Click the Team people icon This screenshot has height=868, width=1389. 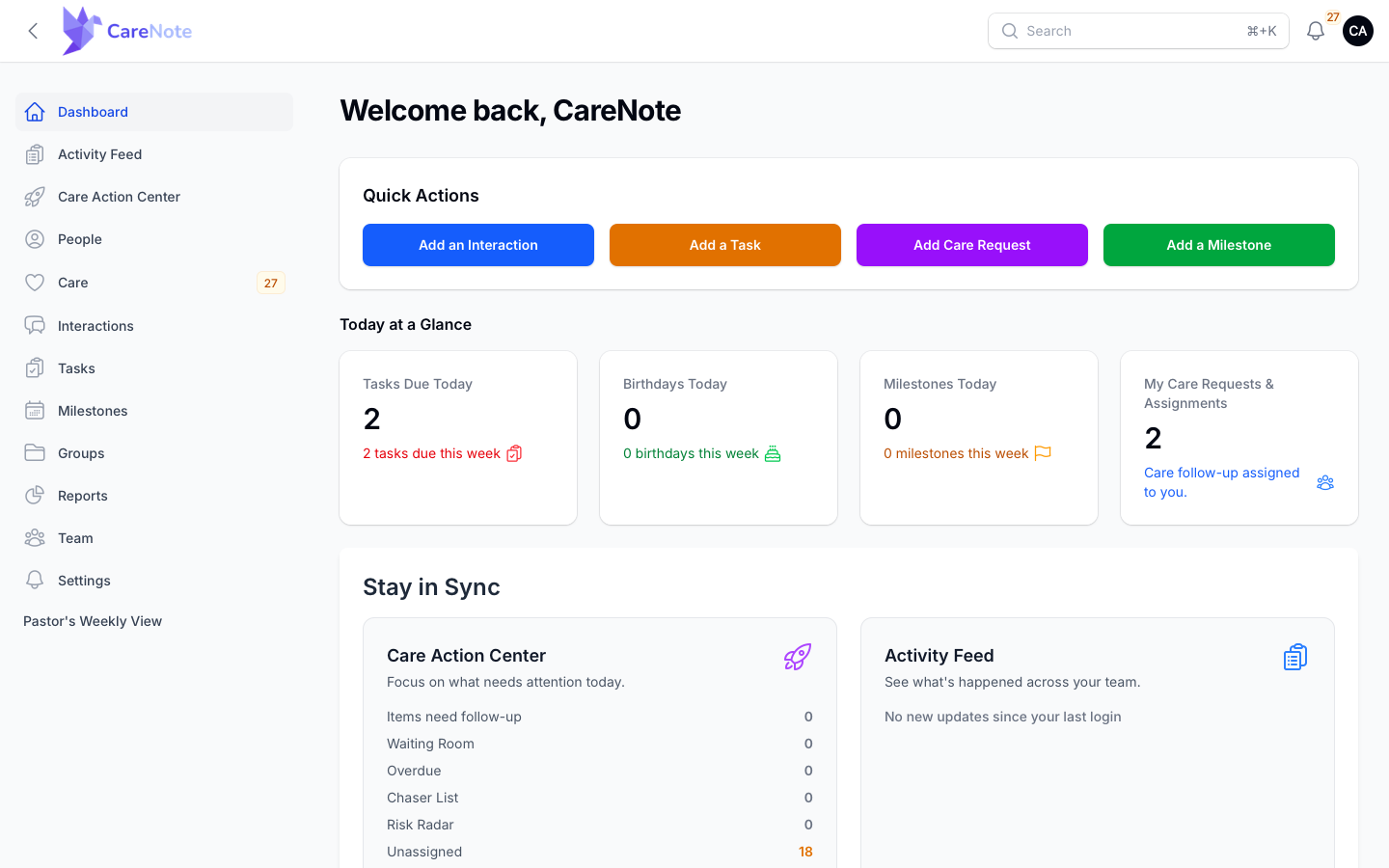point(35,538)
